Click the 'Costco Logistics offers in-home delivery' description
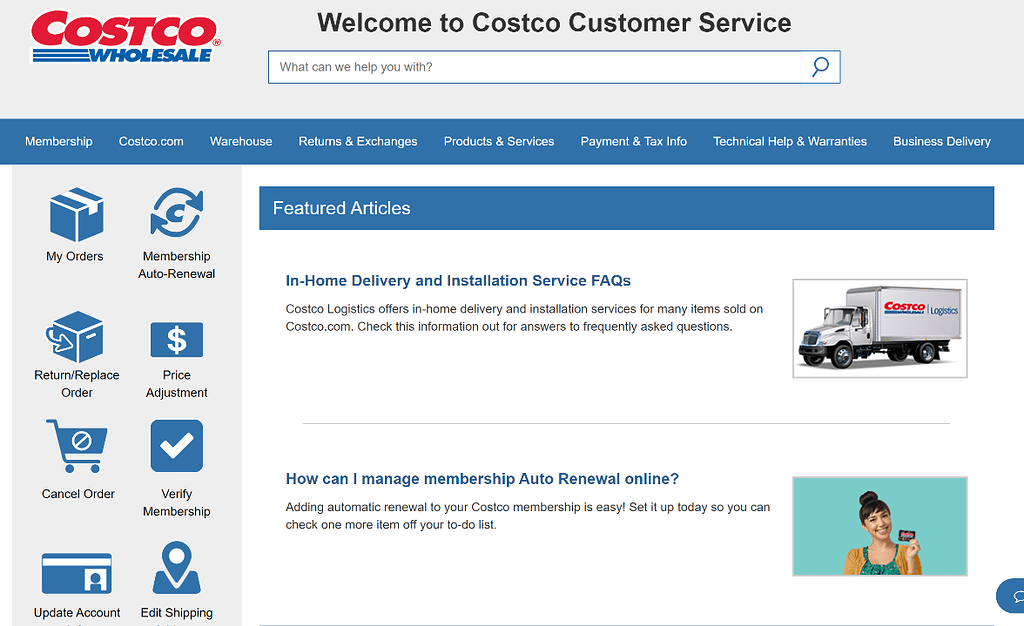 click(x=524, y=318)
